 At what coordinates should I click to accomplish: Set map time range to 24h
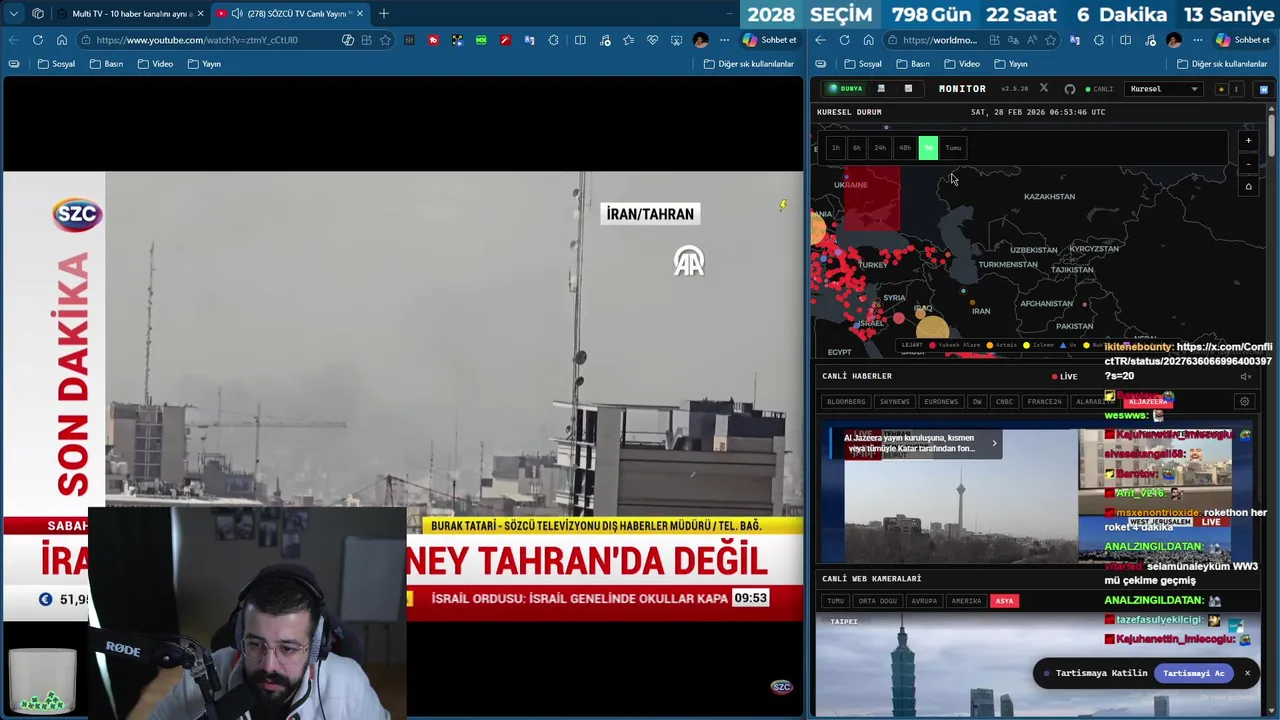point(880,148)
